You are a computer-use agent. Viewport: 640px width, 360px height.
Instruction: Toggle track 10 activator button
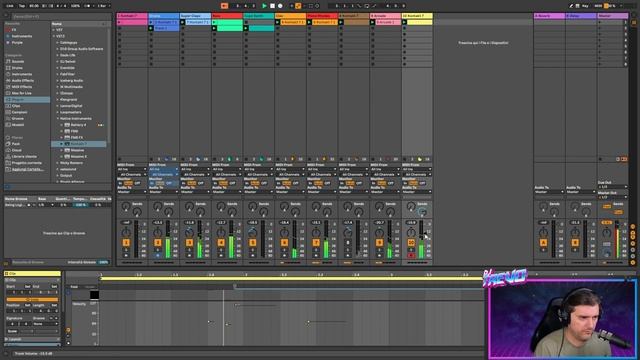click(x=411, y=242)
